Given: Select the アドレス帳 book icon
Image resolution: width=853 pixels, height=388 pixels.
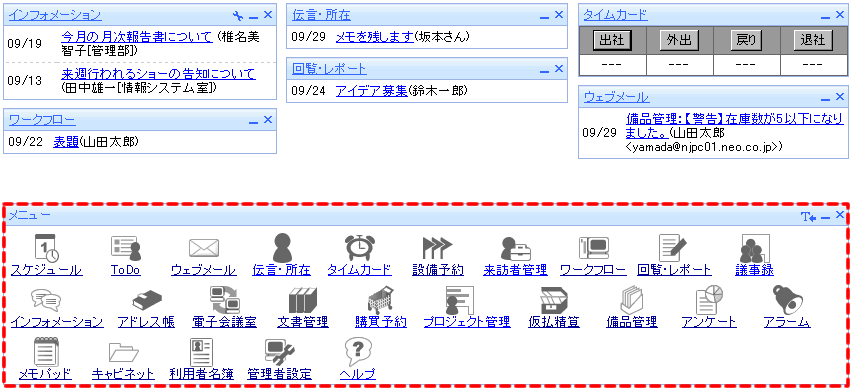Looking at the screenshot, I should (147, 300).
